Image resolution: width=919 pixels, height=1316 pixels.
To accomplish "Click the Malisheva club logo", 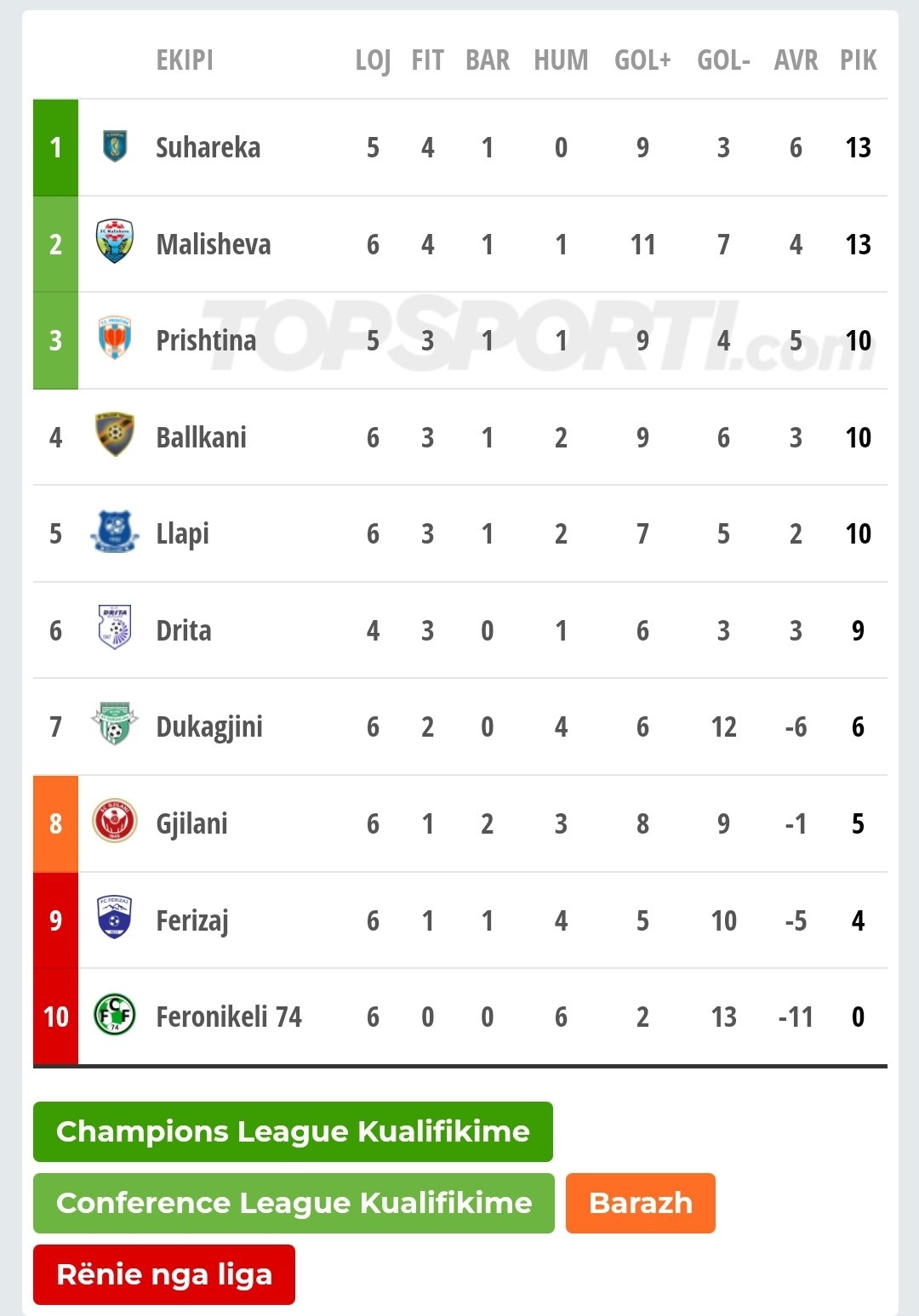I will [115, 243].
